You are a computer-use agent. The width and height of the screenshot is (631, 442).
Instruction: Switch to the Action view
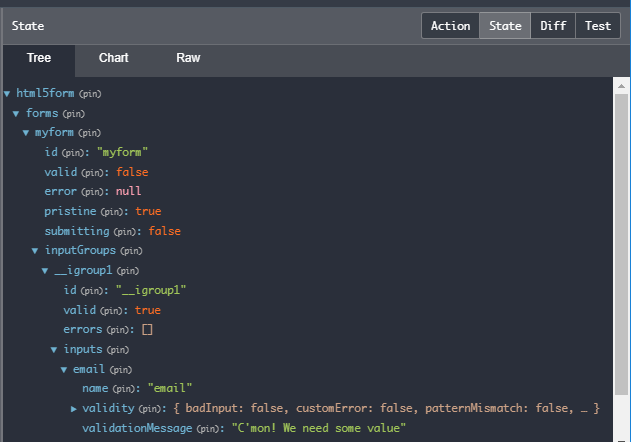coord(450,26)
